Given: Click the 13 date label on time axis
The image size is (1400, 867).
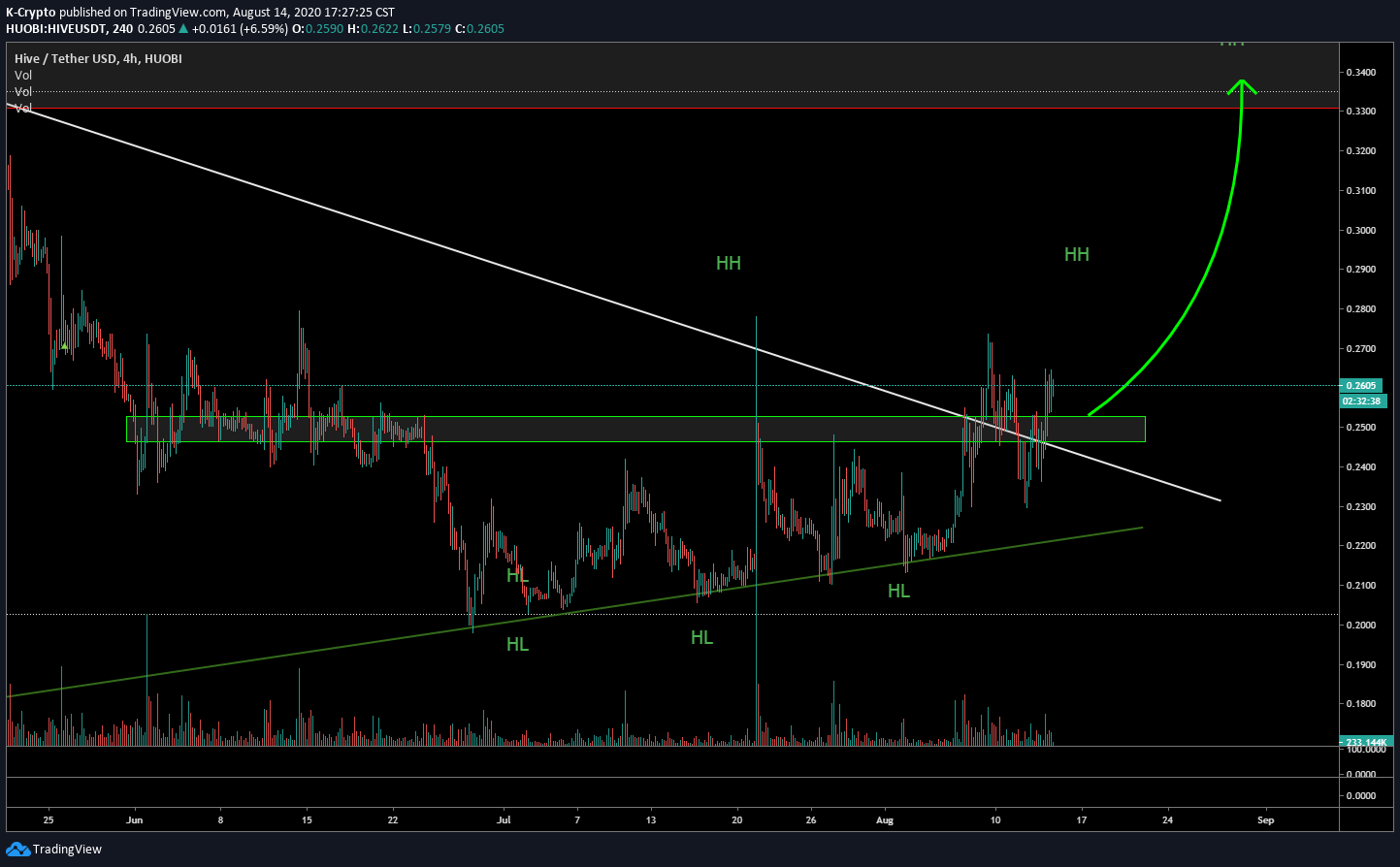Looking at the screenshot, I should (x=651, y=820).
